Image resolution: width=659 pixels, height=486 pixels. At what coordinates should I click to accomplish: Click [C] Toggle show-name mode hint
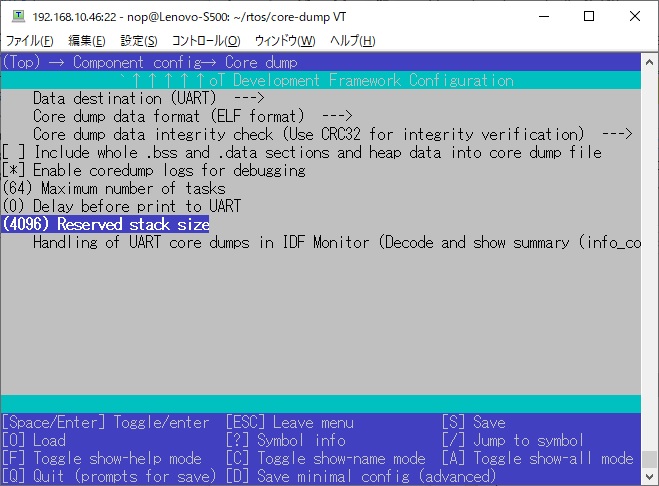[326, 458]
